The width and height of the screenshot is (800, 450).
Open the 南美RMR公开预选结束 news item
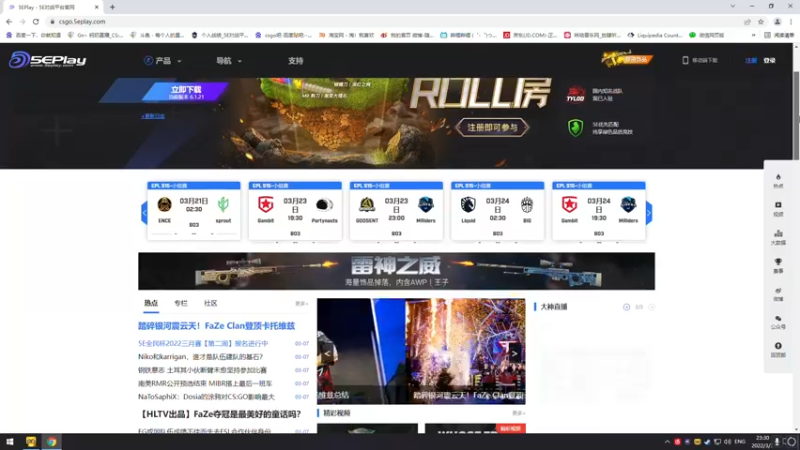(205, 383)
